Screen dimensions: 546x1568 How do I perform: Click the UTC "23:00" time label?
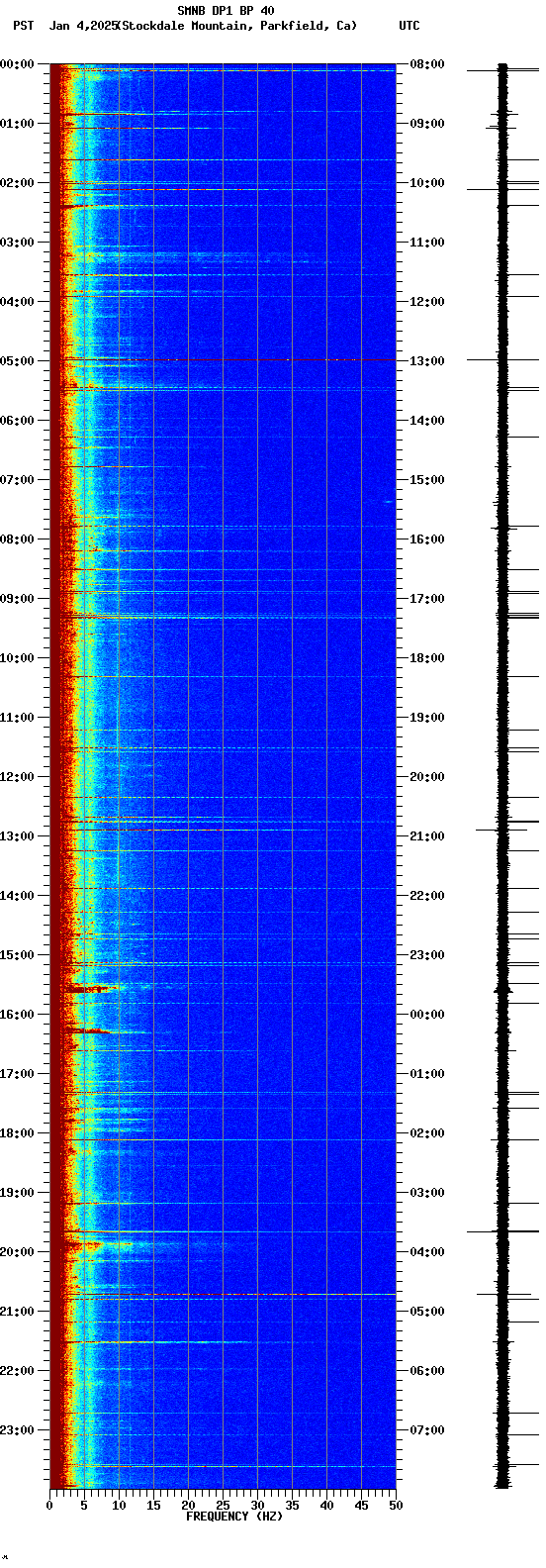coord(427,955)
